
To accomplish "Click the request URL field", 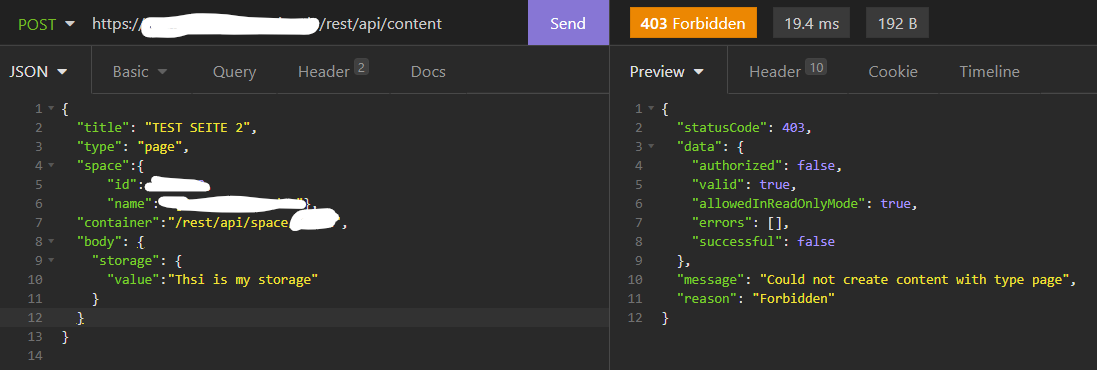I will tap(267, 23).
